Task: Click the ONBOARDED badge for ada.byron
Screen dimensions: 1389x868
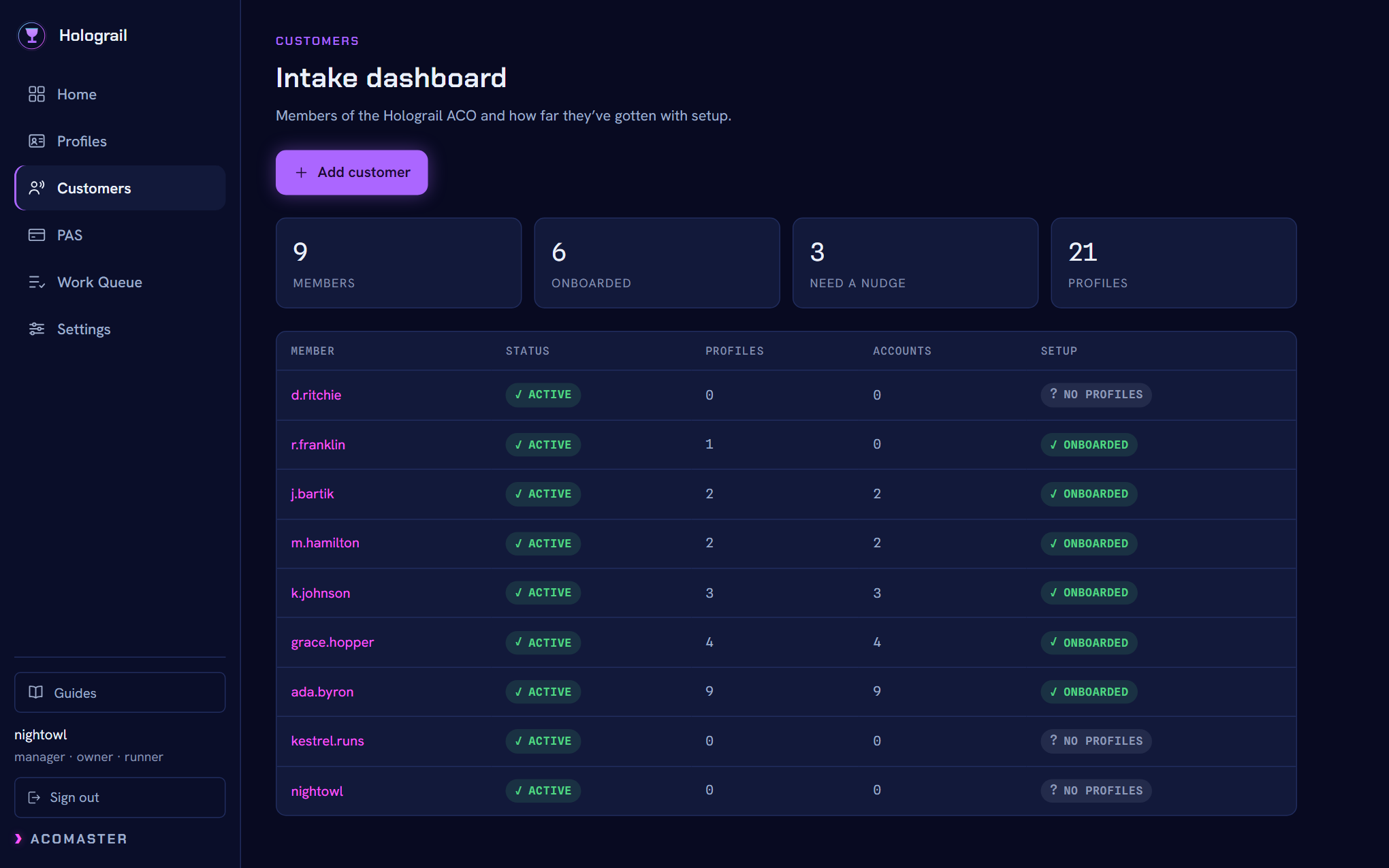Action: [x=1089, y=692]
